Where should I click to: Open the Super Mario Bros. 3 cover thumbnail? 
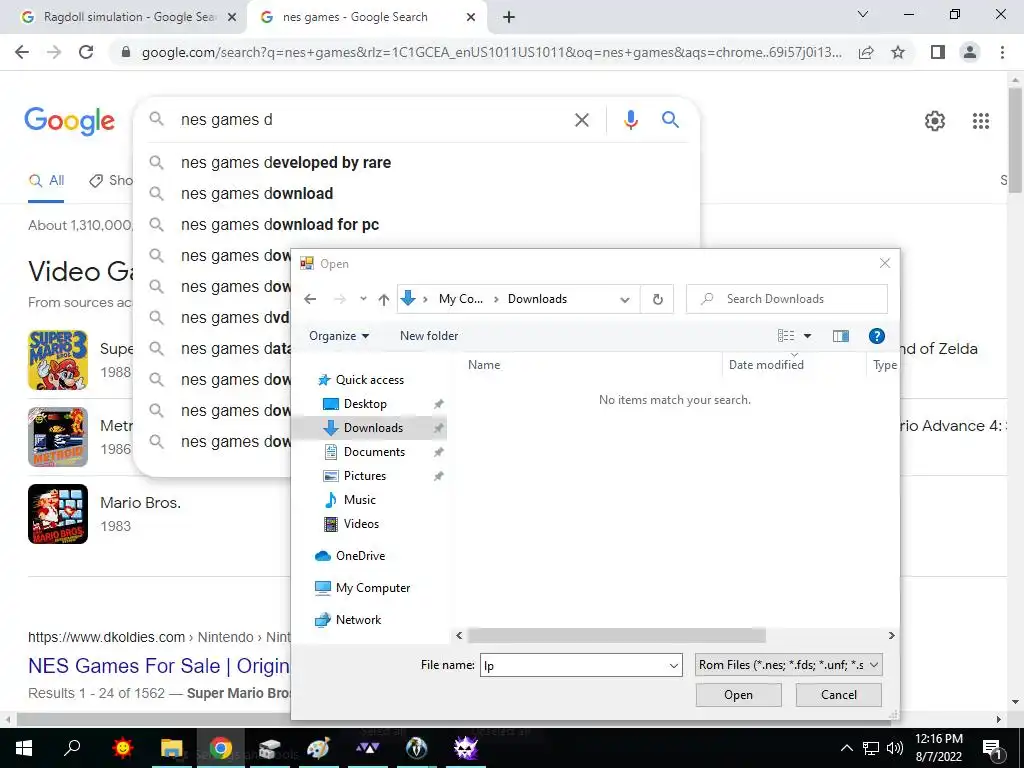point(57,360)
